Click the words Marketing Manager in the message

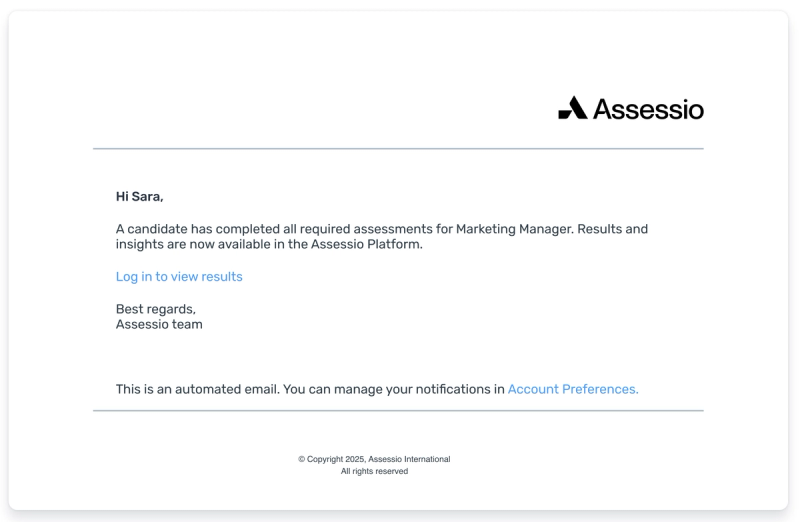514,229
